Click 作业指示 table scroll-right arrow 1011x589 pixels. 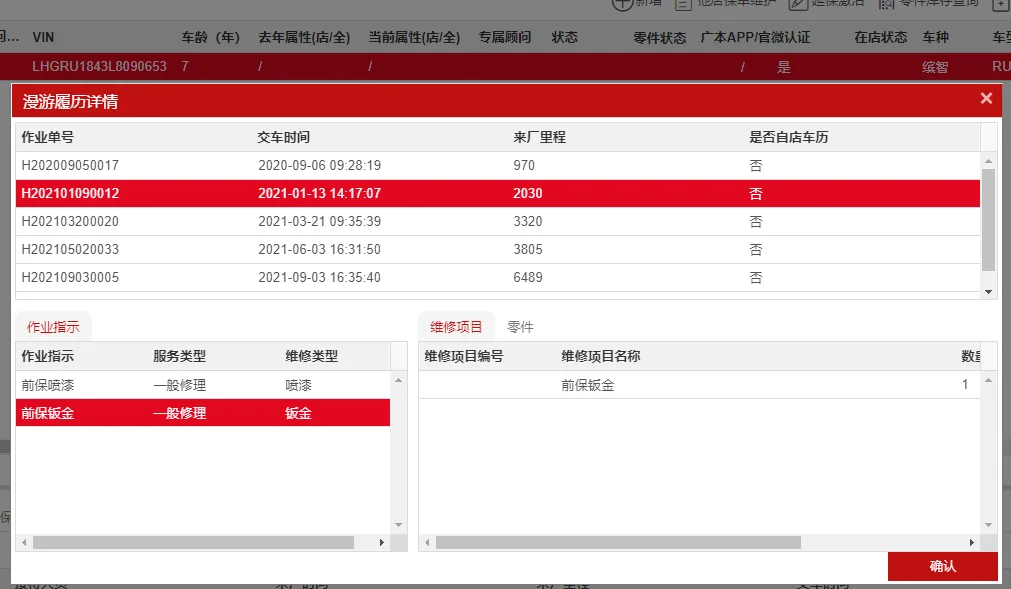coord(382,543)
